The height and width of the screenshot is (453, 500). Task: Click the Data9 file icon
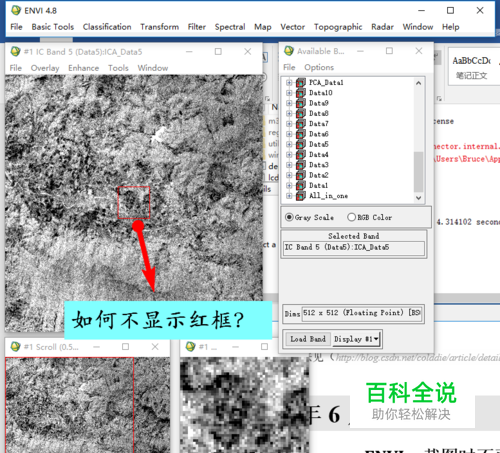tap(301, 103)
